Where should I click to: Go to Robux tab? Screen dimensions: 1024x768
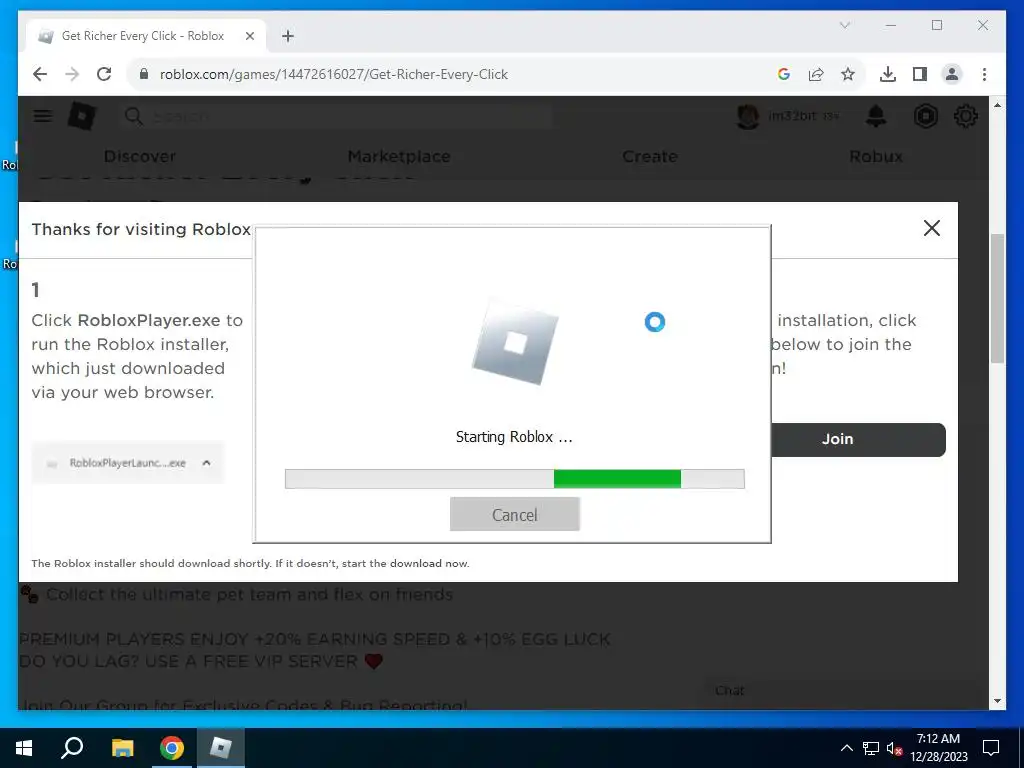pos(876,157)
